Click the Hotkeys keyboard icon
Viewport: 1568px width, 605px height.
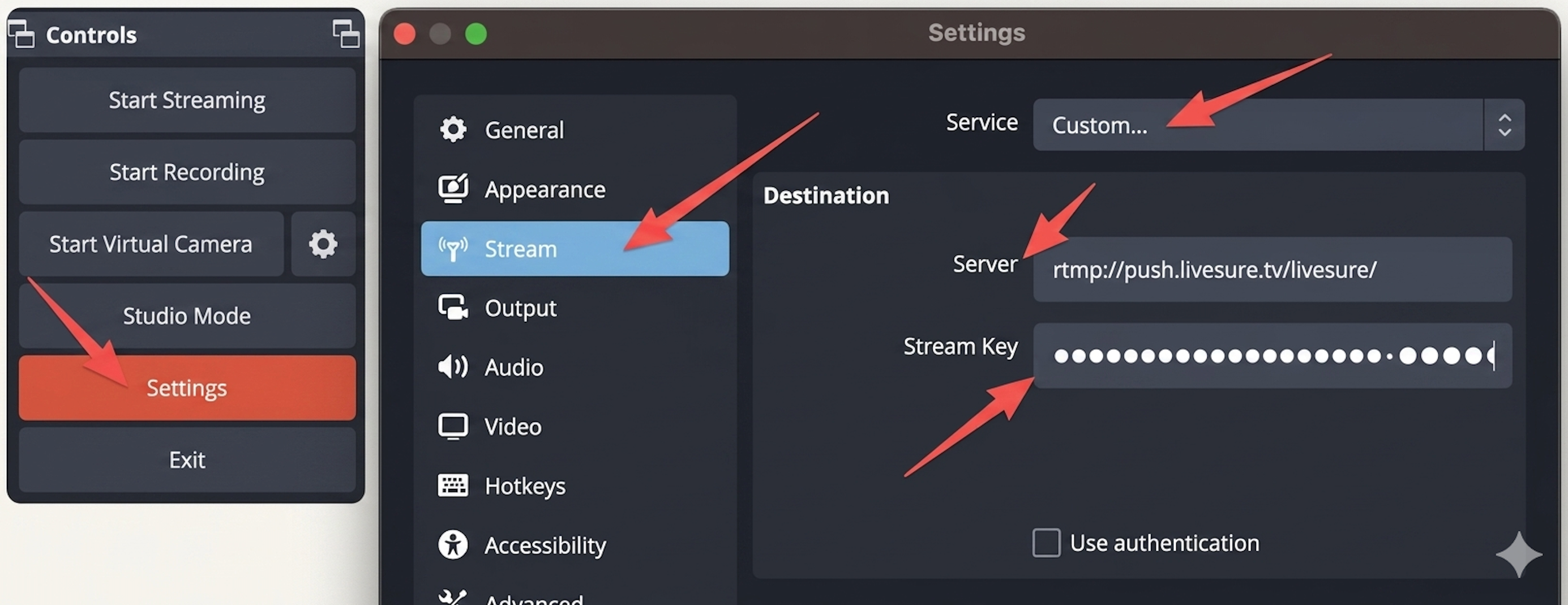pos(453,485)
